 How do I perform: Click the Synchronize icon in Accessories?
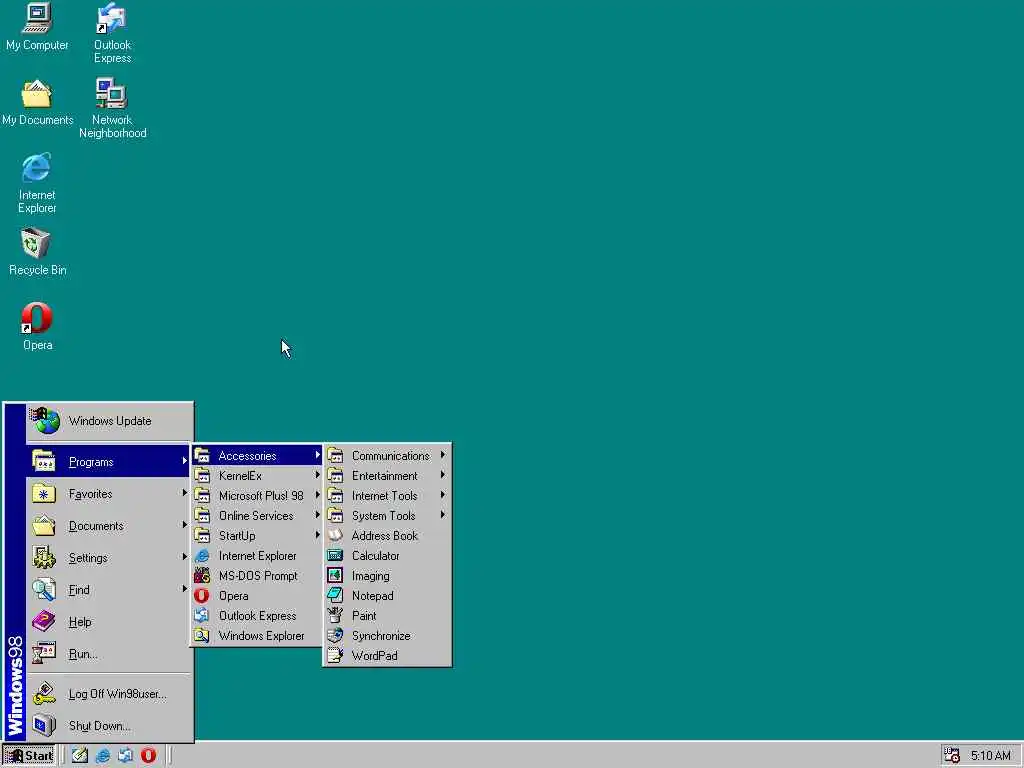click(335, 635)
